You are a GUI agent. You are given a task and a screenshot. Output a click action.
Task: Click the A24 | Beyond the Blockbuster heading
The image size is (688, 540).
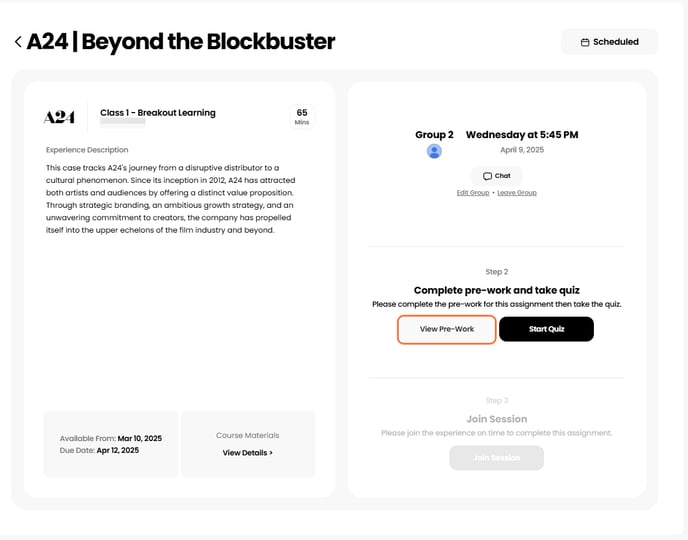pyautogui.click(x=181, y=42)
